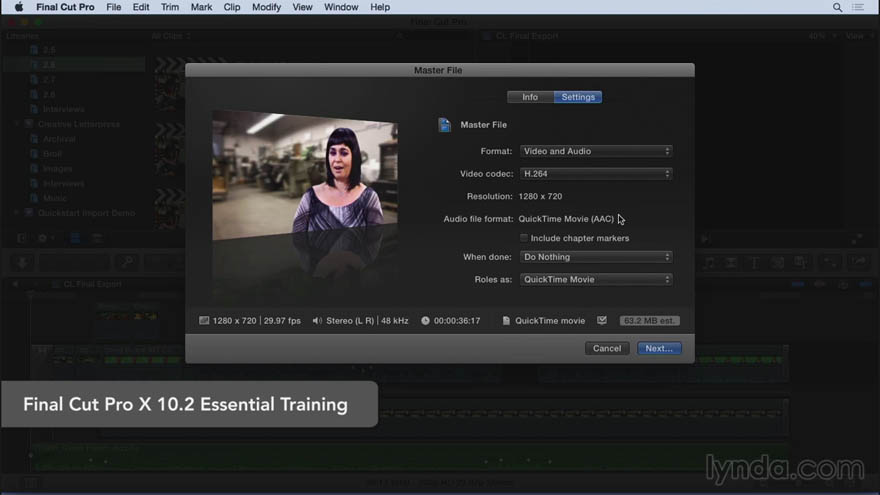Open the When done dropdown

pos(595,257)
